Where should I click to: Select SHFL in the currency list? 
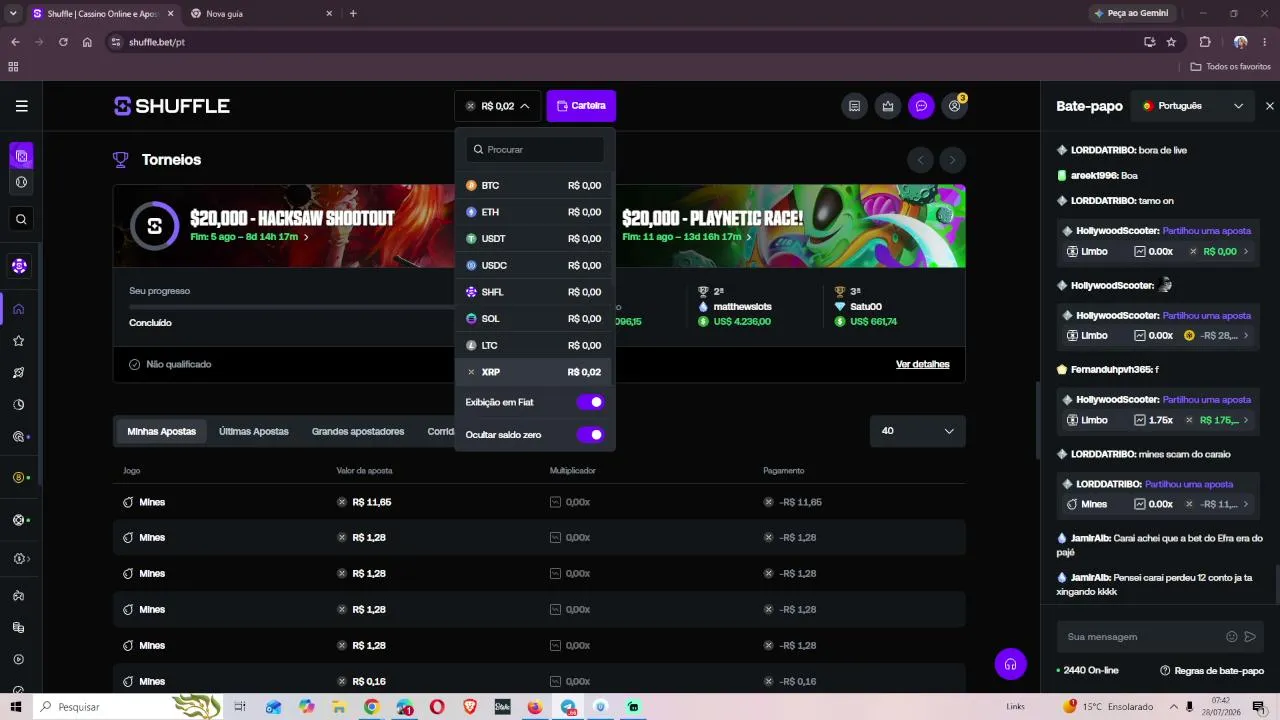click(534, 292)
